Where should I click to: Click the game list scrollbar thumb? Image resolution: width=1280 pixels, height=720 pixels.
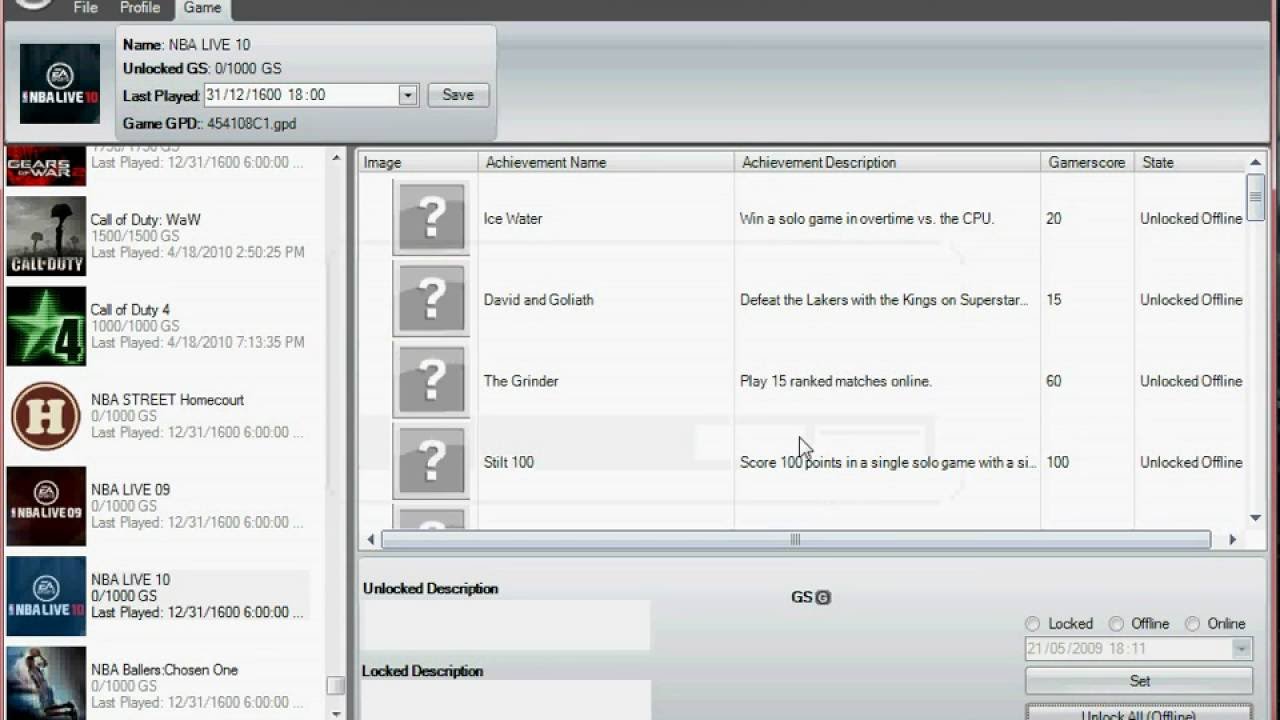point(336,686)
